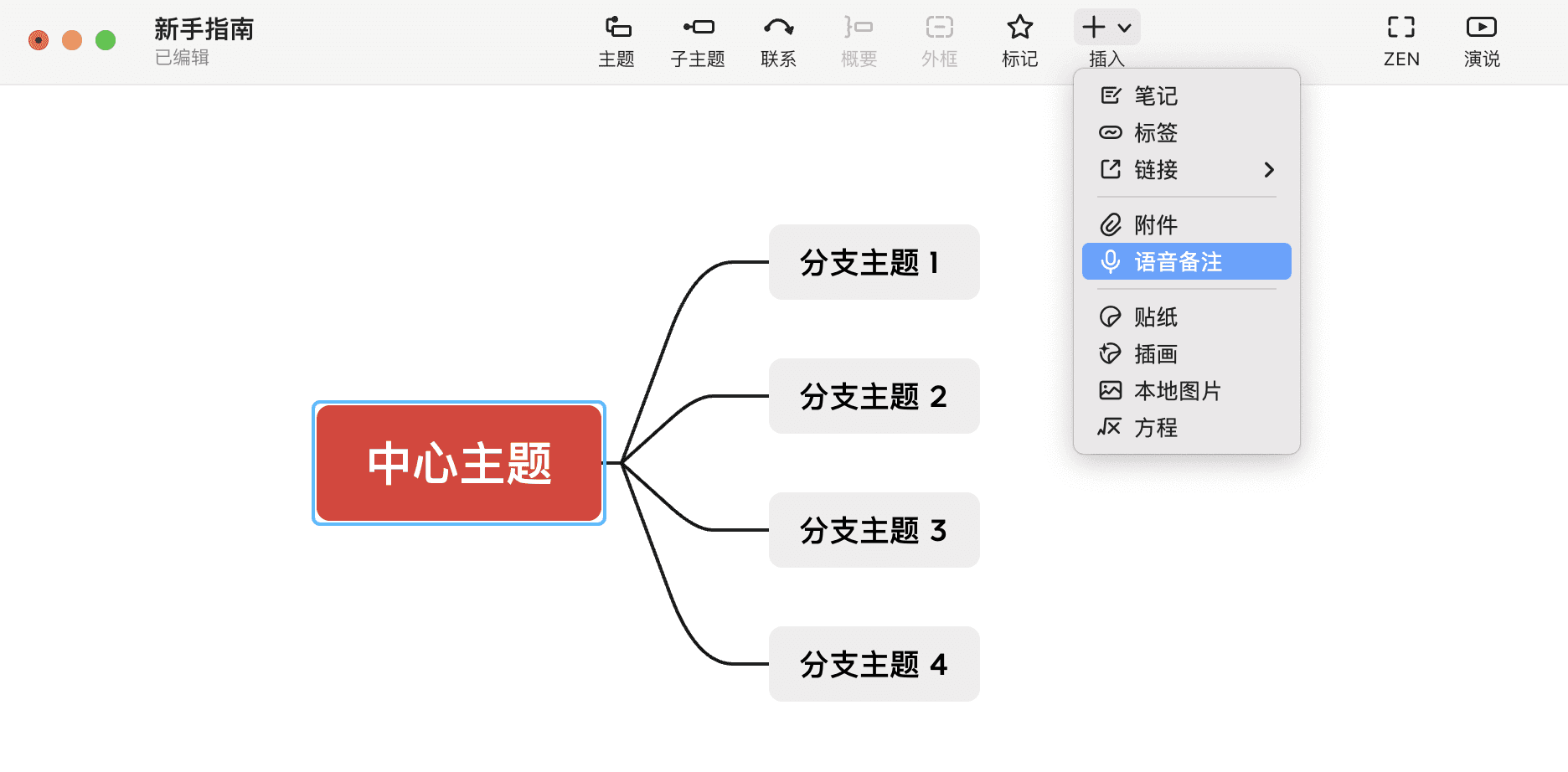Start 演说 presentation mode
Screen dimensions: 1568x772
[1480, 38]
